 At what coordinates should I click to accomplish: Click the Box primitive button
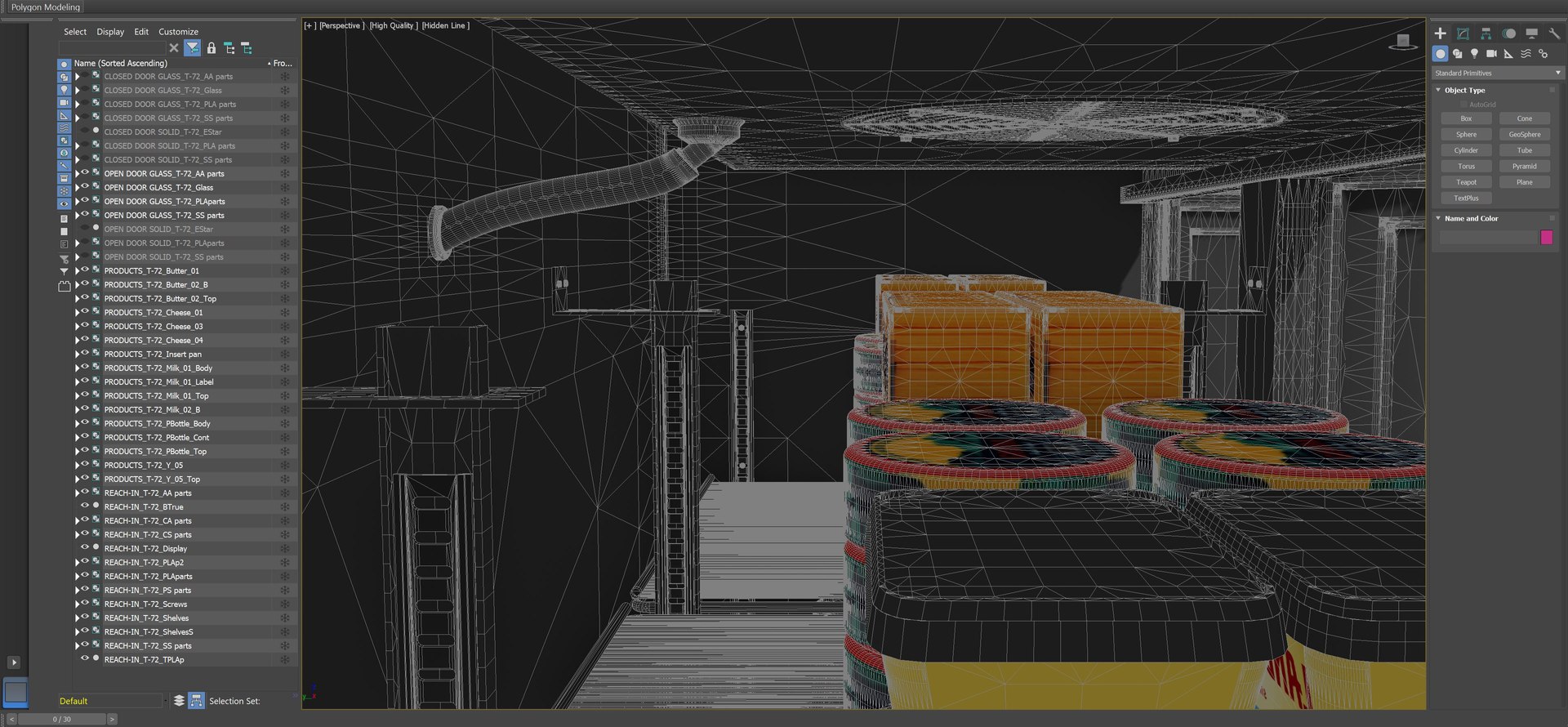1466,118
